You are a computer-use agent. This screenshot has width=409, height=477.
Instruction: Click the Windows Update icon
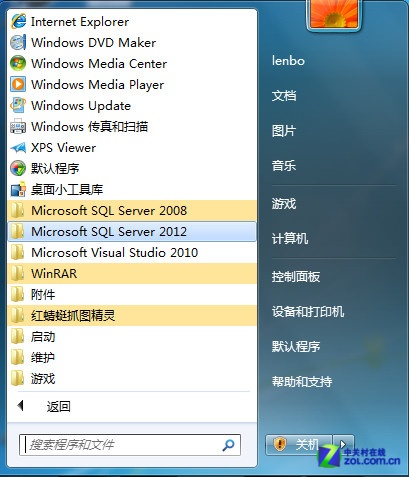tap(18, 105)
